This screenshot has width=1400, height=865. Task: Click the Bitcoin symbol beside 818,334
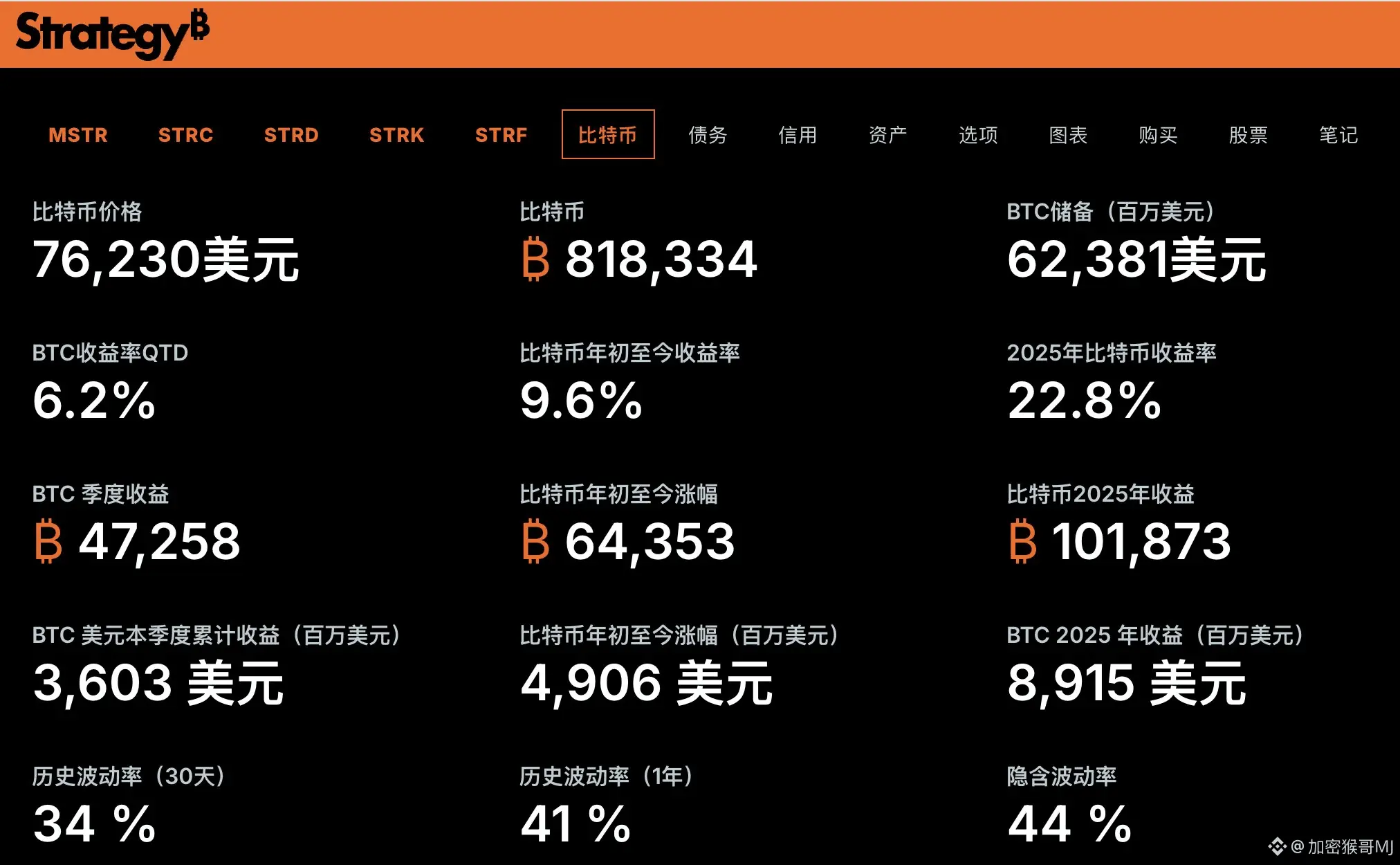535,259
